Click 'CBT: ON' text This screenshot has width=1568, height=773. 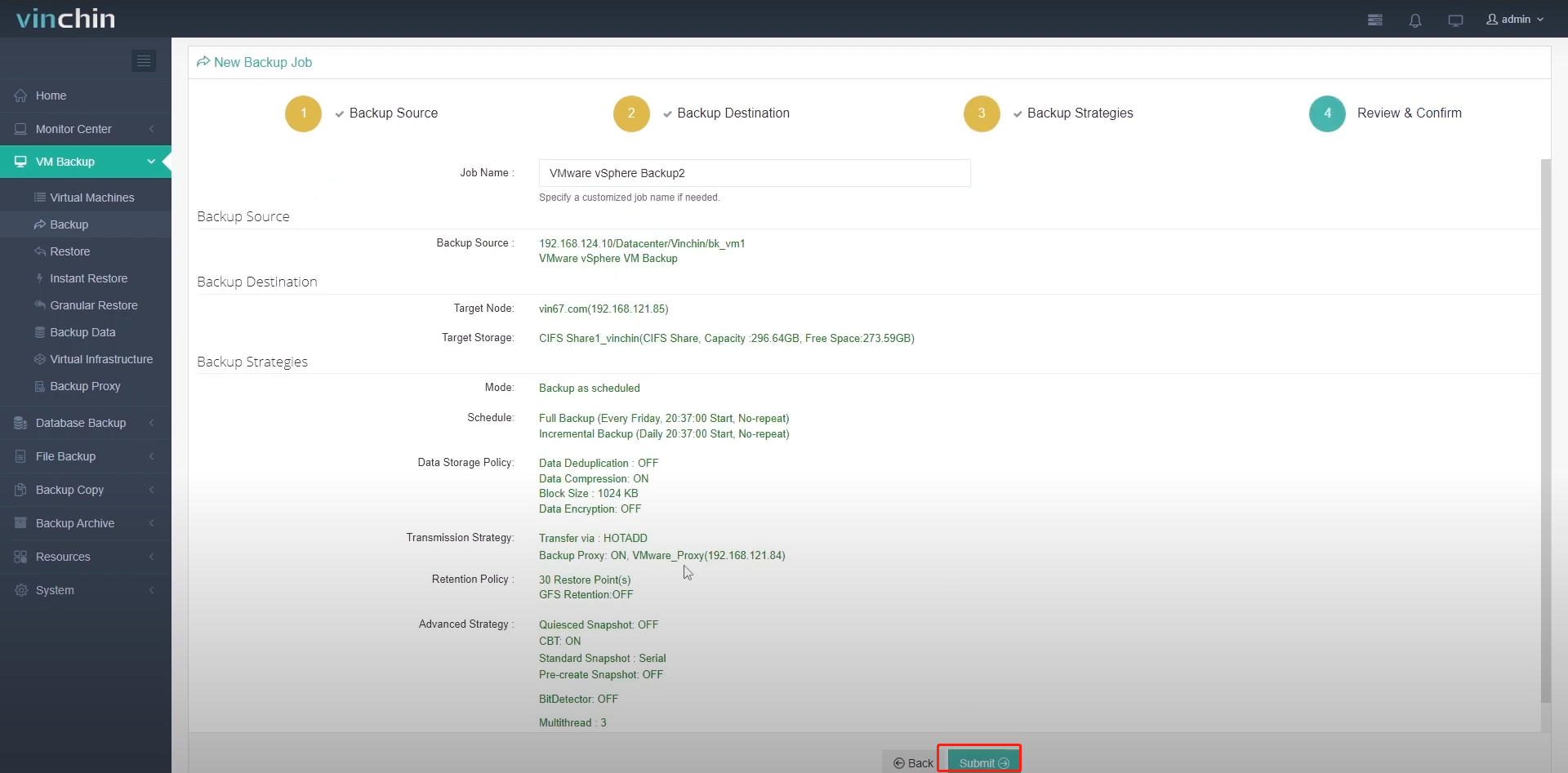coord(560,641)
